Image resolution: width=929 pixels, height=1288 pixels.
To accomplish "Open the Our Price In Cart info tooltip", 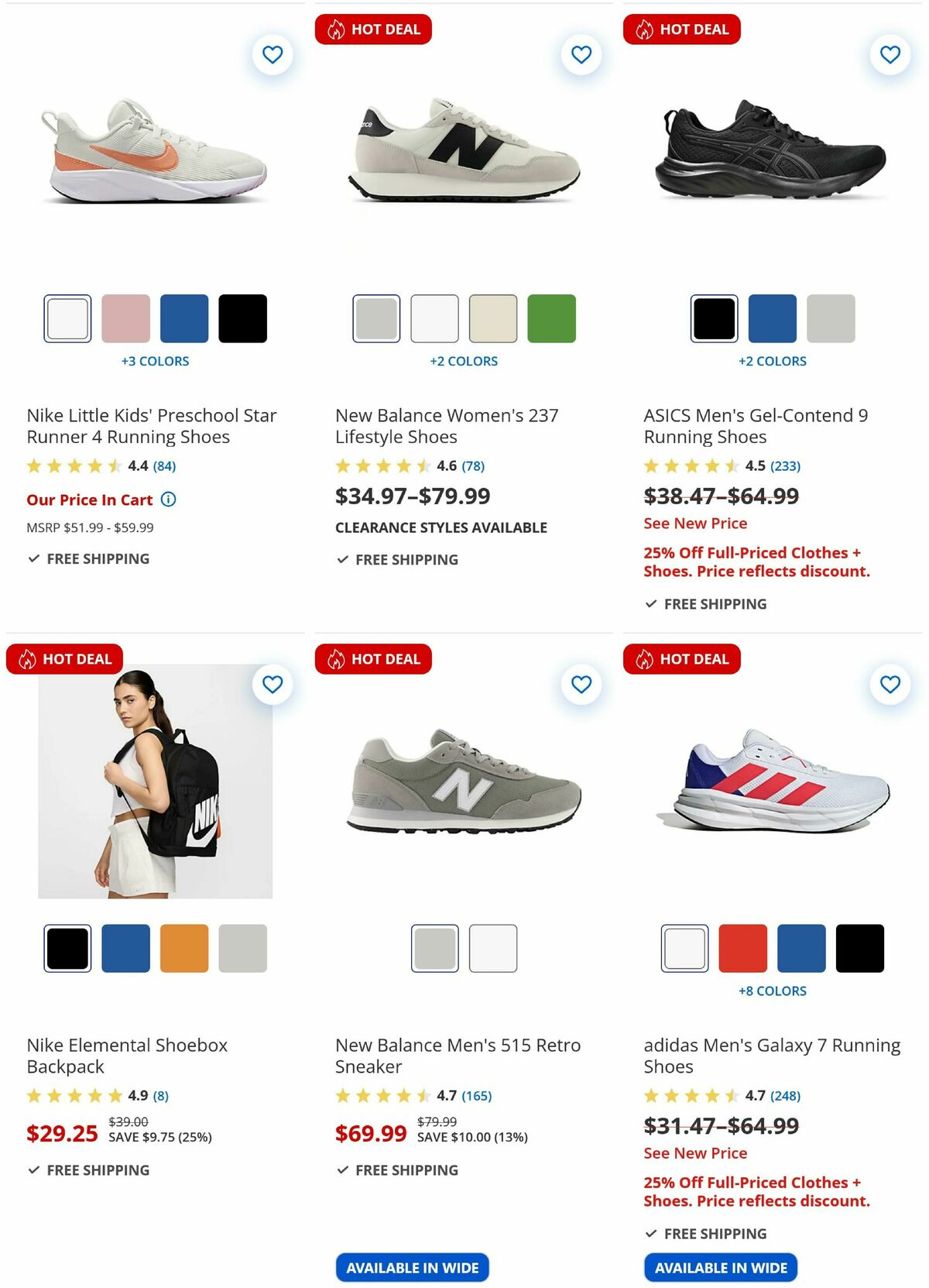I will (x=167, y=500).
